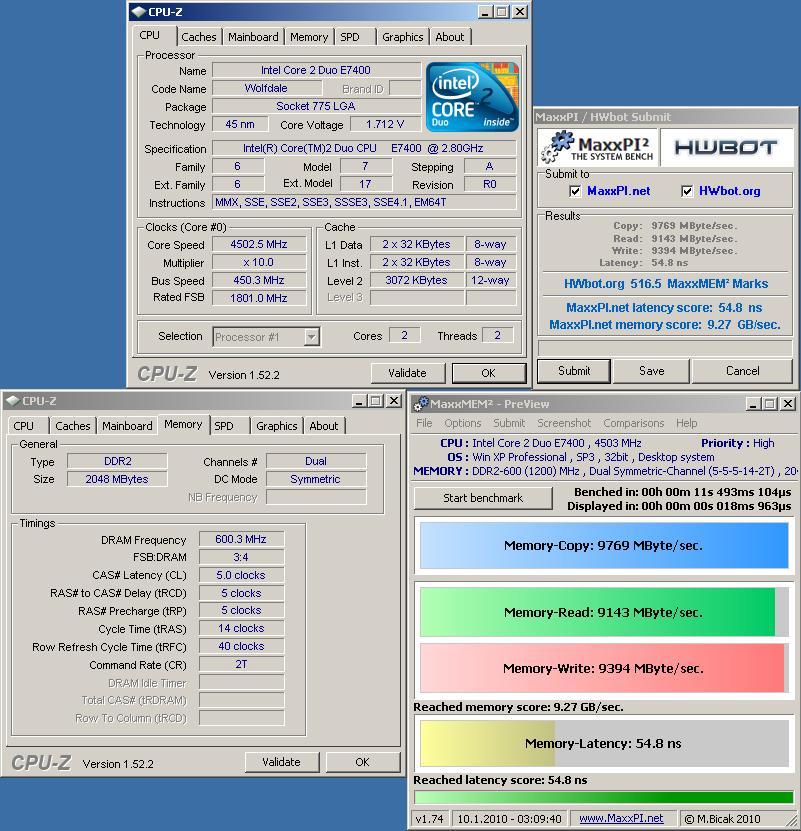Toggle the HWbot.org submit checkbox

(x=687, y=191)
